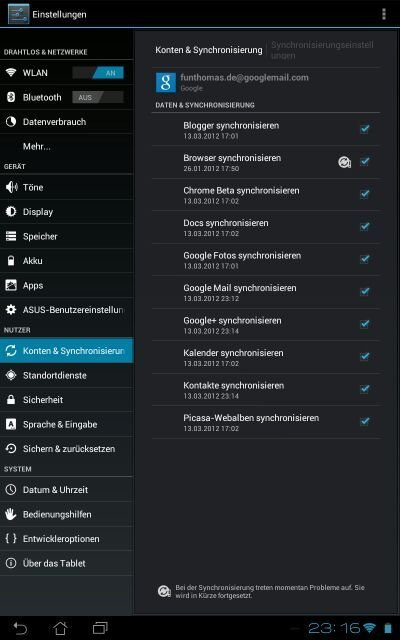Screen dimensions: 400x640
Task: Tap the Kalender synchronisieren row
Action: click(x=266, y=357)
